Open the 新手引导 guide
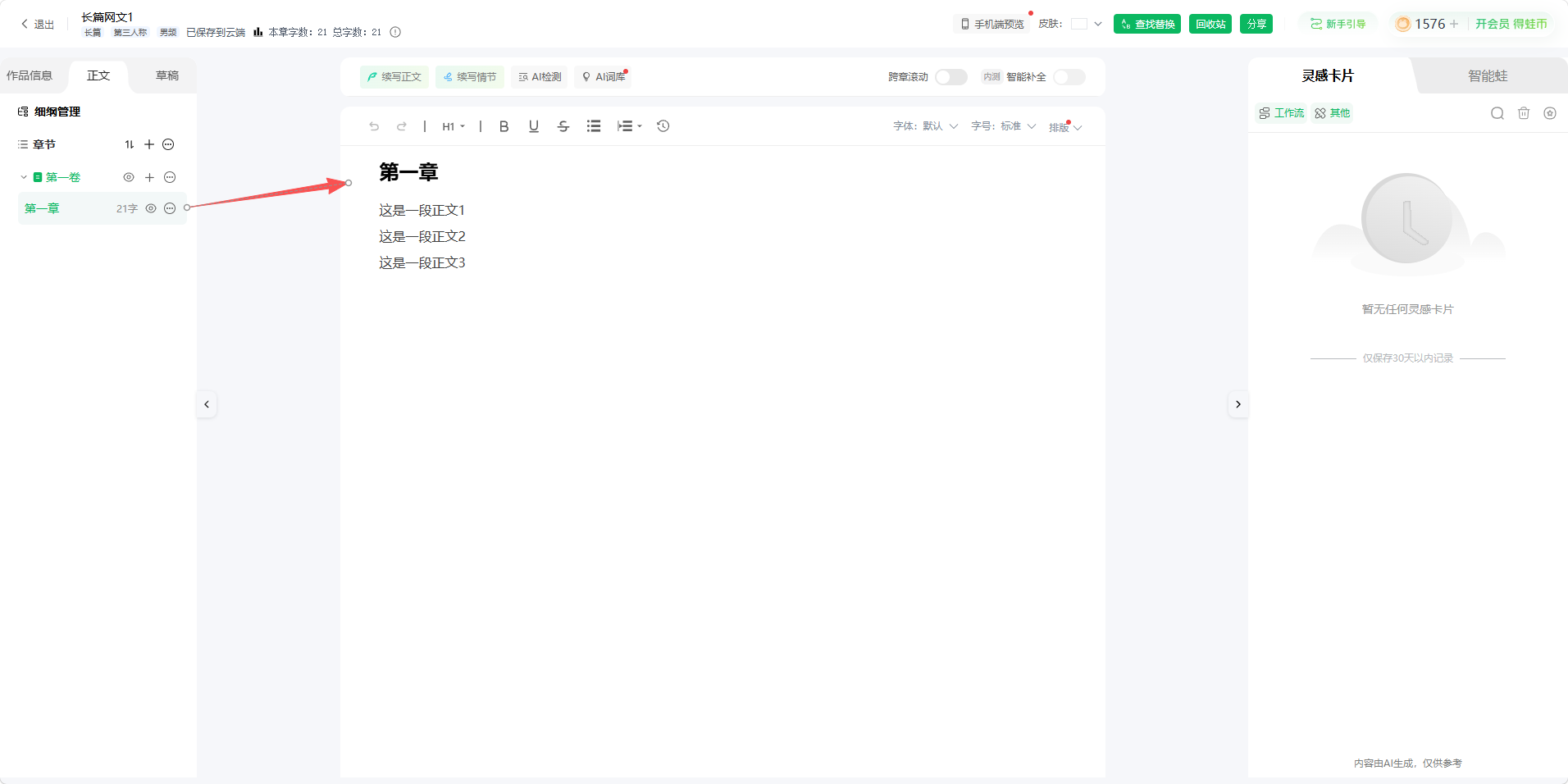 [1338, 24]
